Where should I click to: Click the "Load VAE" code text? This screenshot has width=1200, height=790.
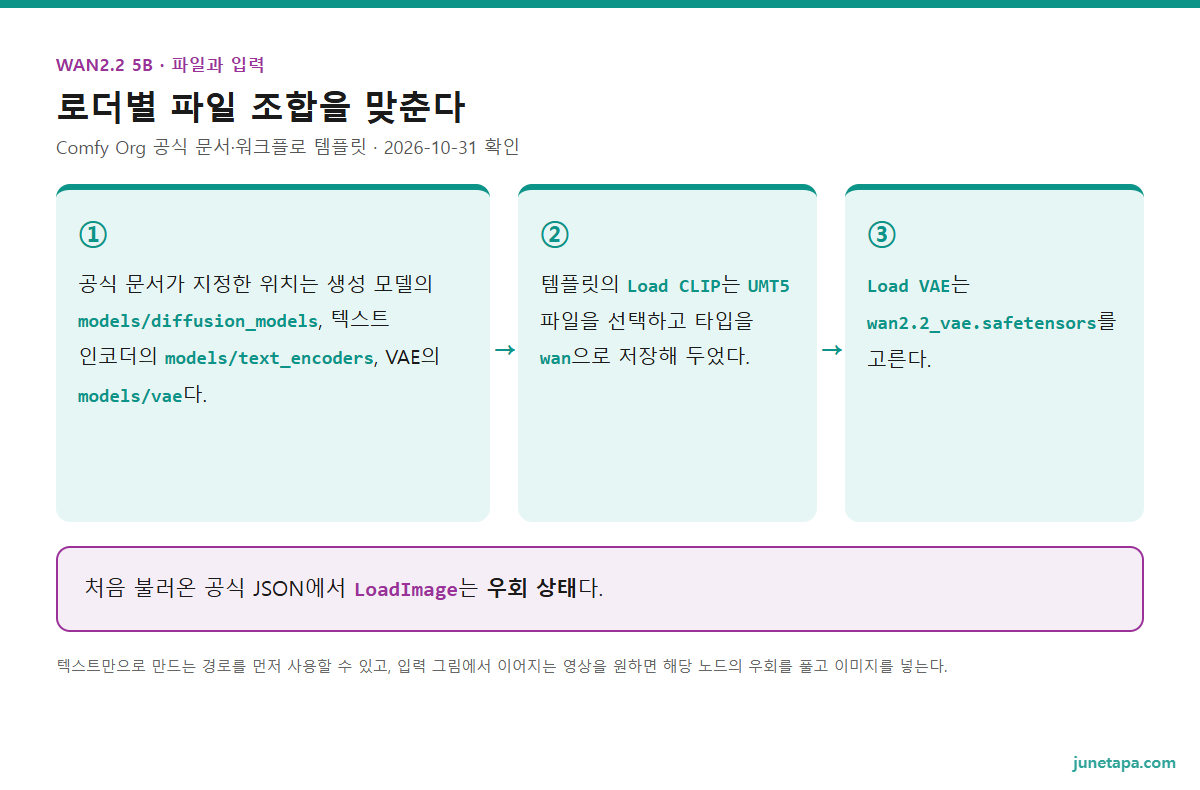(x=908, y=286)
